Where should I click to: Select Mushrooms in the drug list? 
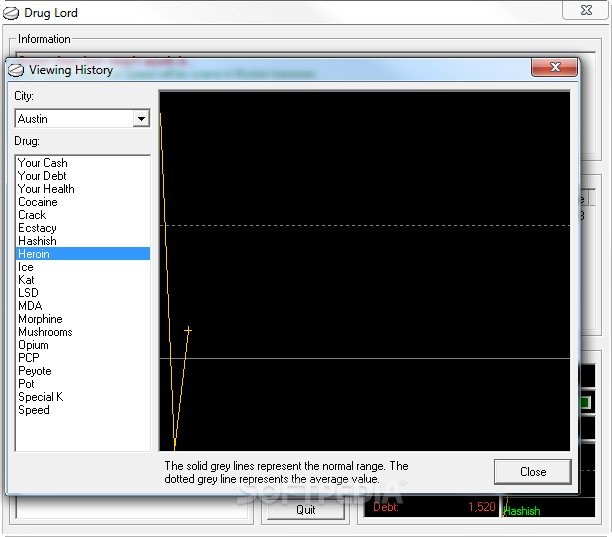tap(83, 332)
